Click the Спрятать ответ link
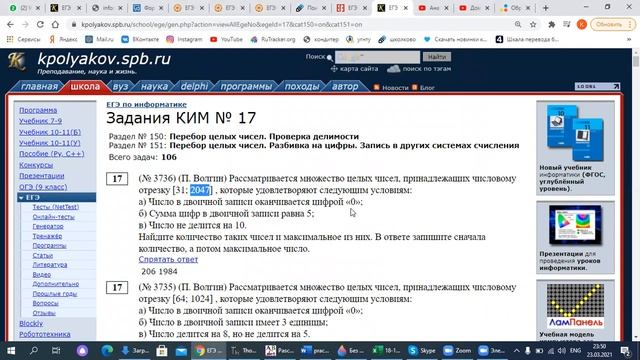 point(168,259)
